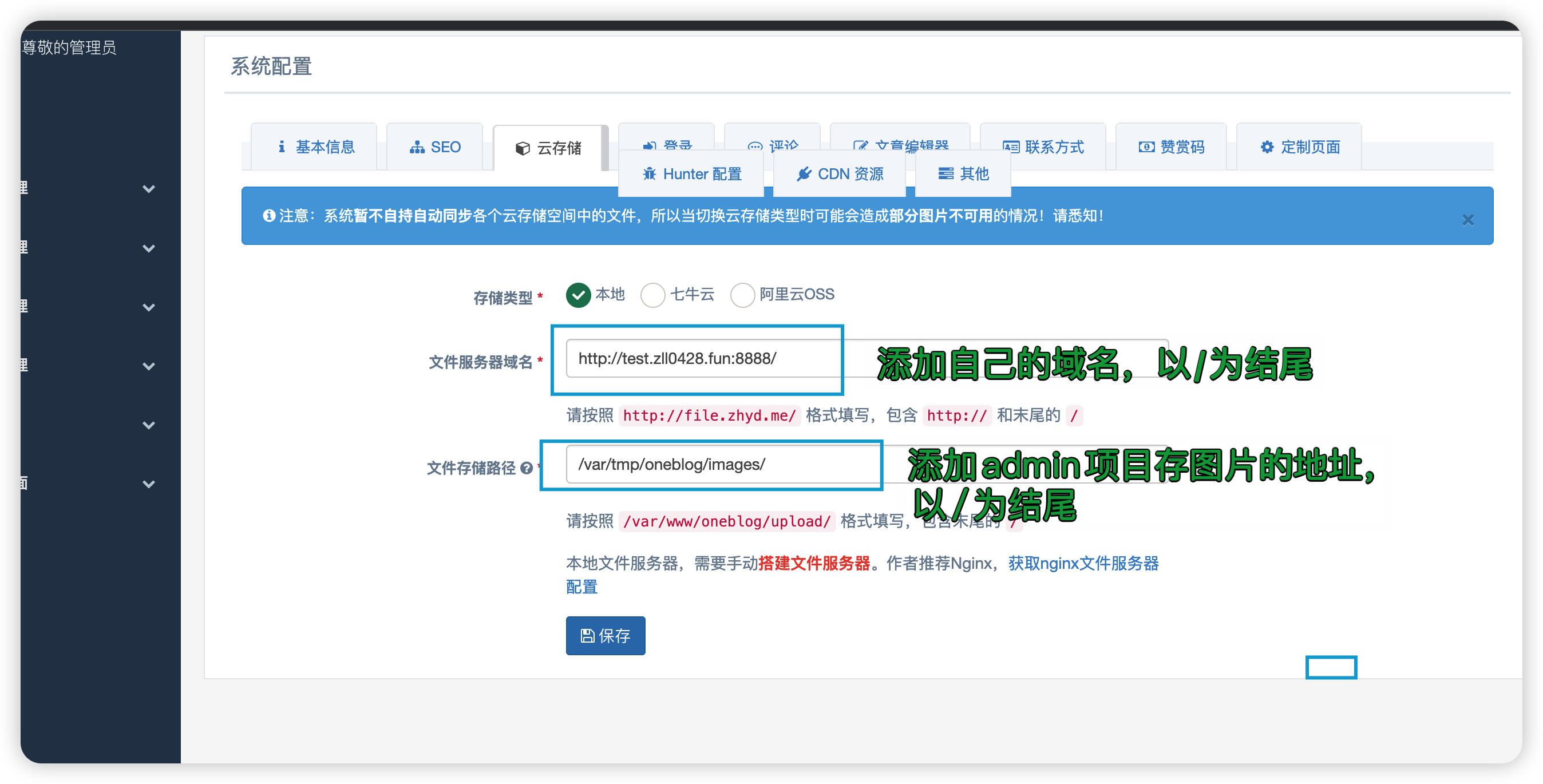This screenshot has height=784, width=1543.
Task: Click the bug icon beside Hunter 配置
Action: [x=649, y=175]
